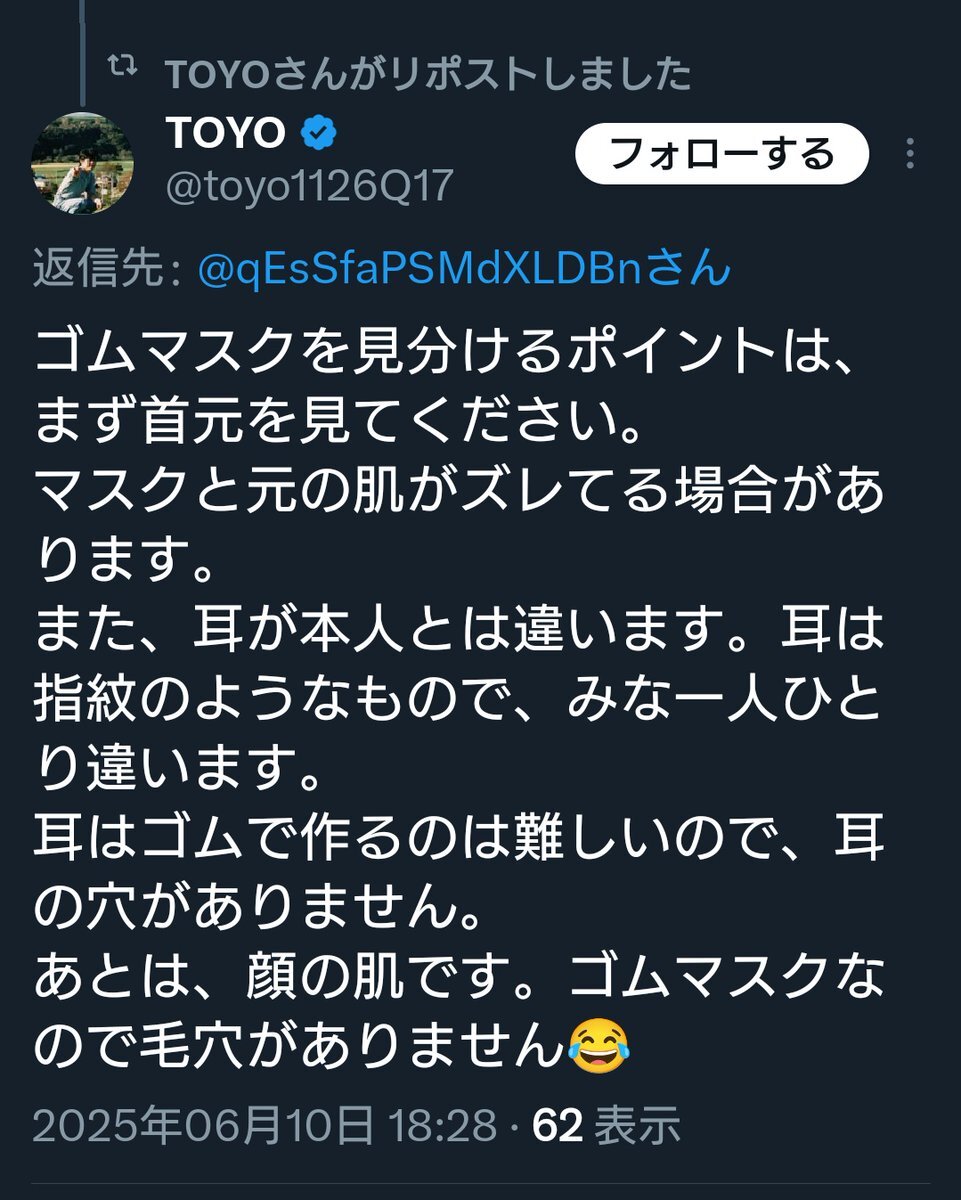Click the 返信先 reply-to label
Viewport: 961px width, 1200px height.
point(106,270)
